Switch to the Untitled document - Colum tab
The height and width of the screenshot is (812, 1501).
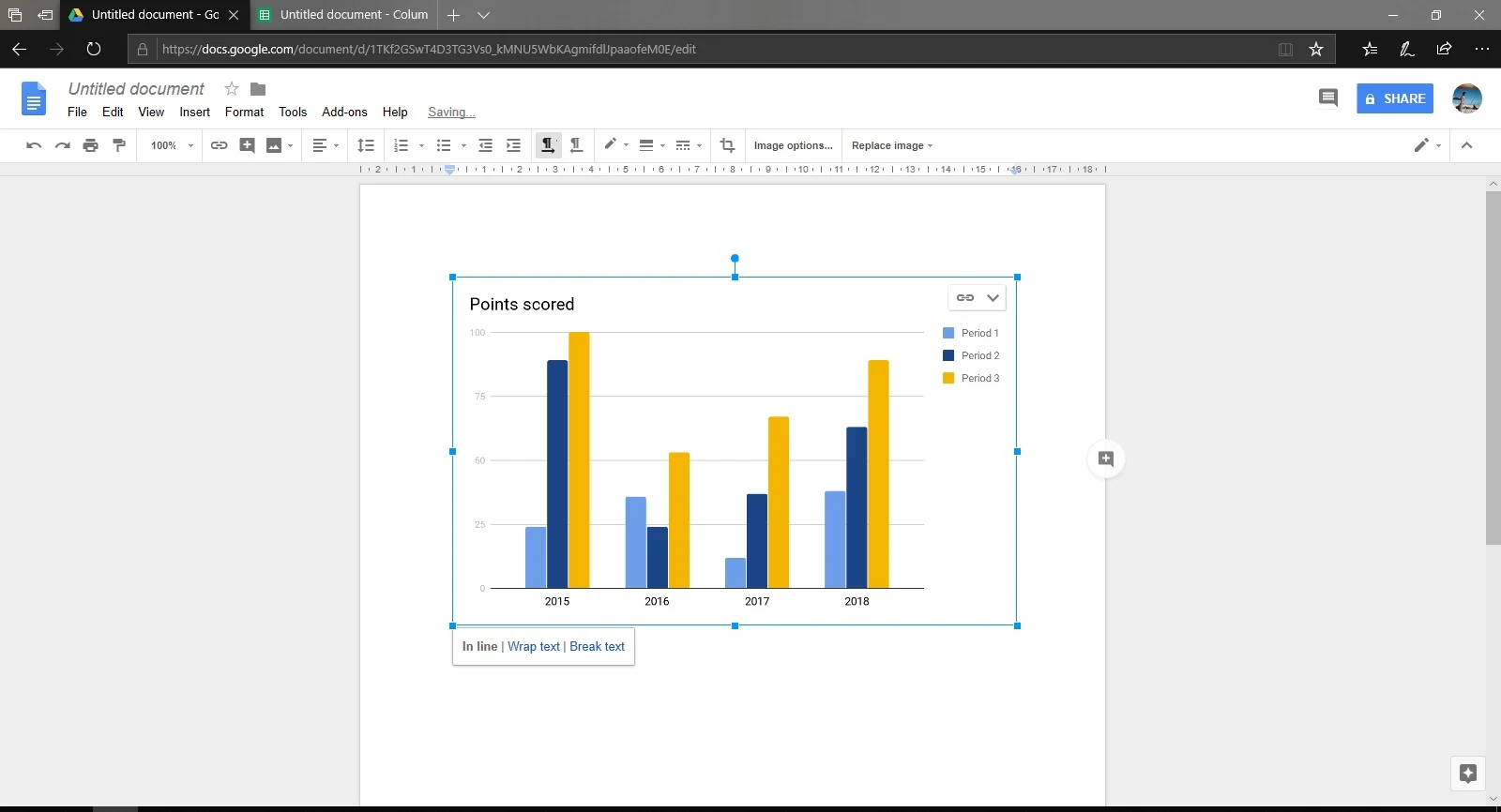[x=343, y=15]
